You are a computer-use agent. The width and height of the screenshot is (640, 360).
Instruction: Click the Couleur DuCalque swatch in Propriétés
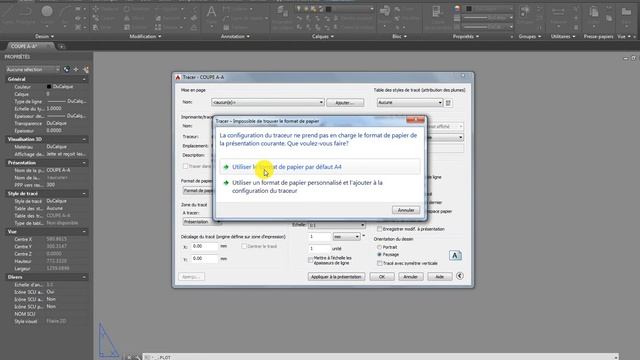(49, 87)
